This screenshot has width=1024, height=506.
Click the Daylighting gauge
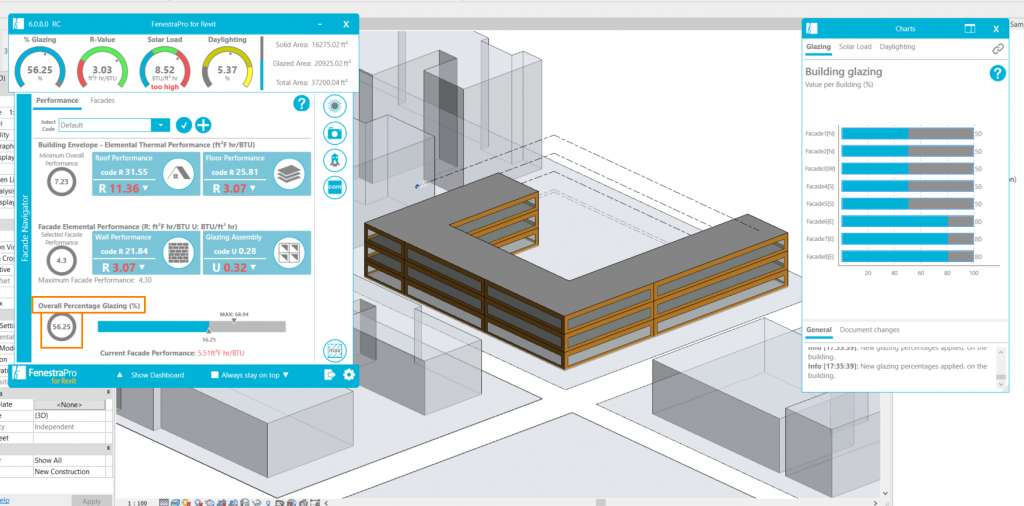227,68
